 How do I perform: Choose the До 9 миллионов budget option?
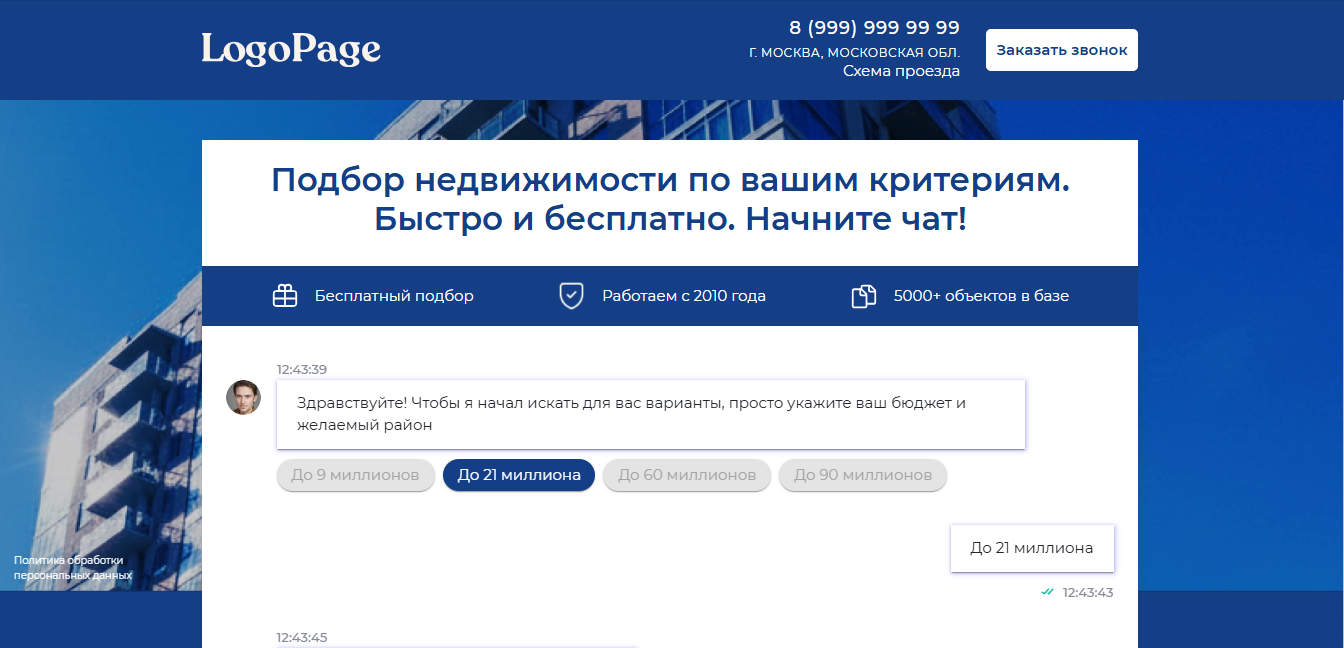coord(355,475)
